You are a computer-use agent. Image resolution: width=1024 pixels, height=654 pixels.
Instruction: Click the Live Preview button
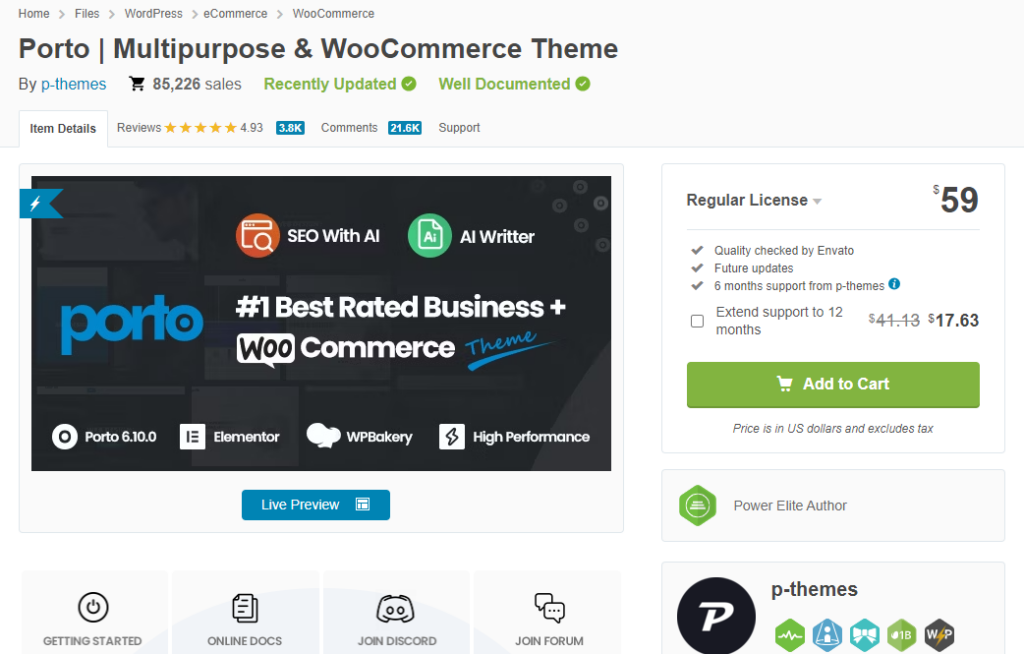pos(315,504)
